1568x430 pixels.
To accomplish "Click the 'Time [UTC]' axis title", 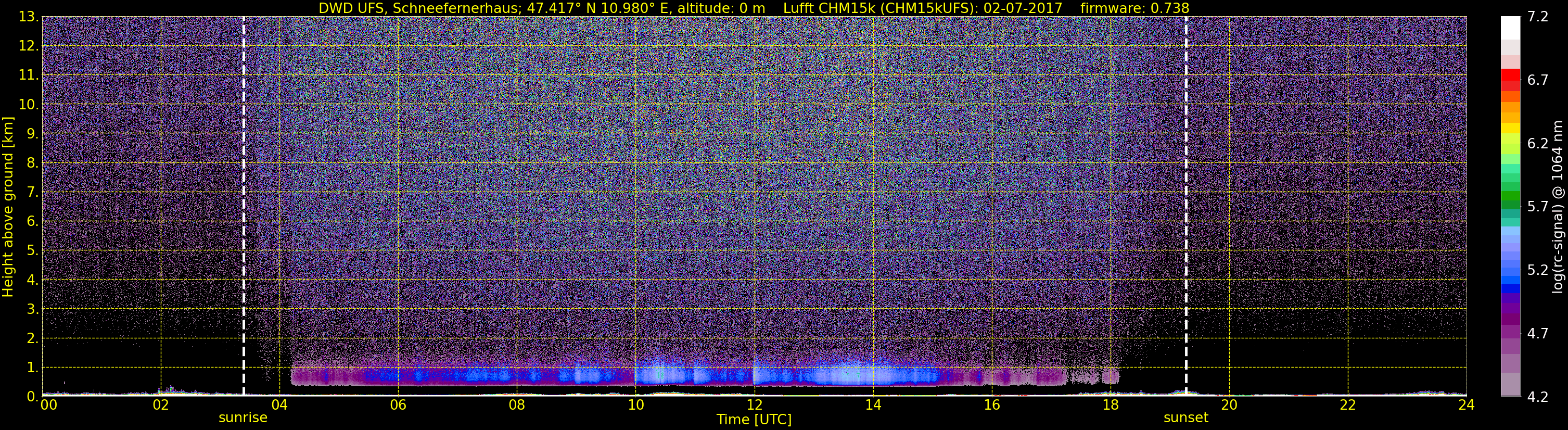I will (x=754, y=420).
